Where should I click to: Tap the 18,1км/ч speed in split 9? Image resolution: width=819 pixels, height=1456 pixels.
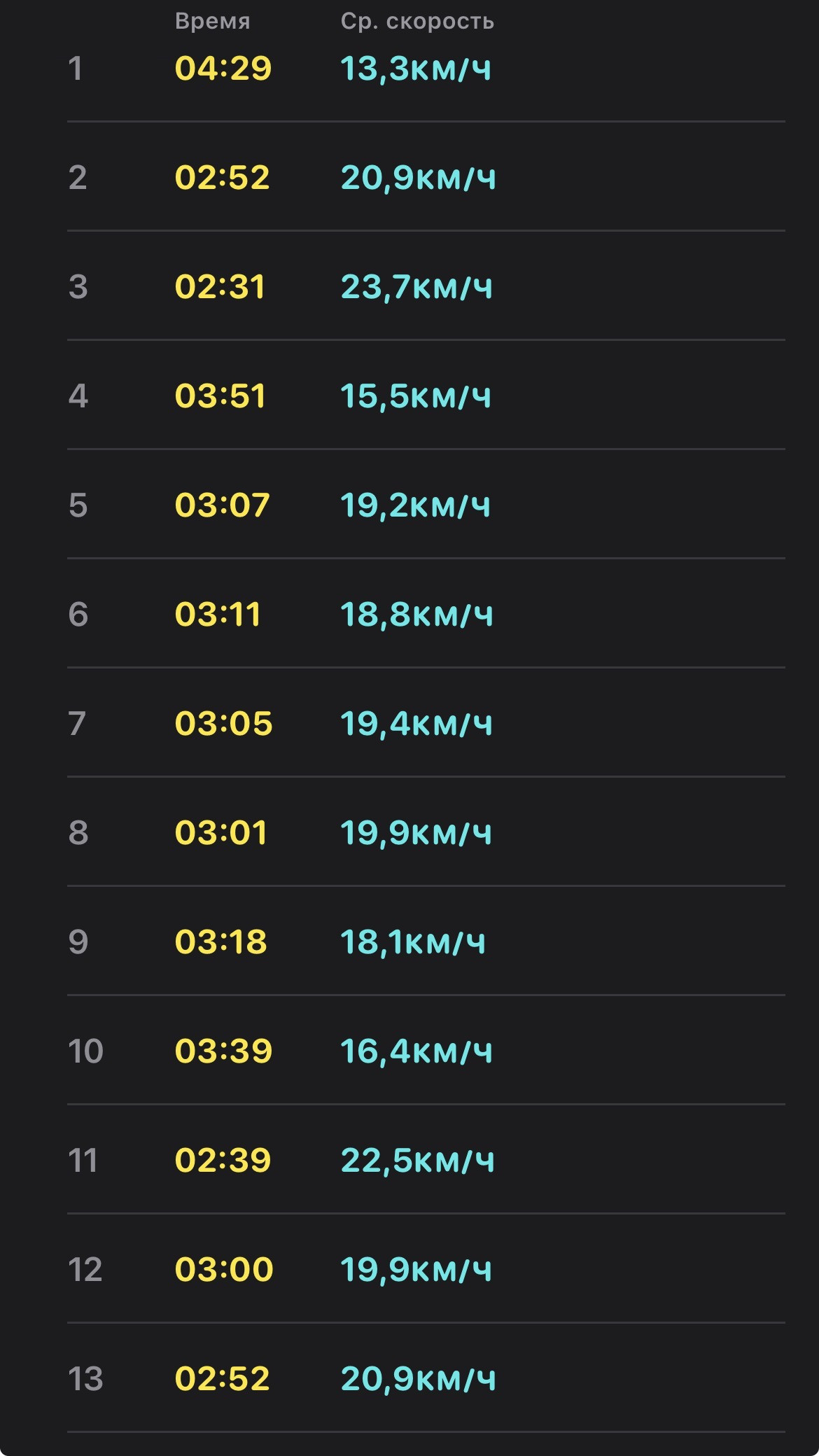pos(413,942)
